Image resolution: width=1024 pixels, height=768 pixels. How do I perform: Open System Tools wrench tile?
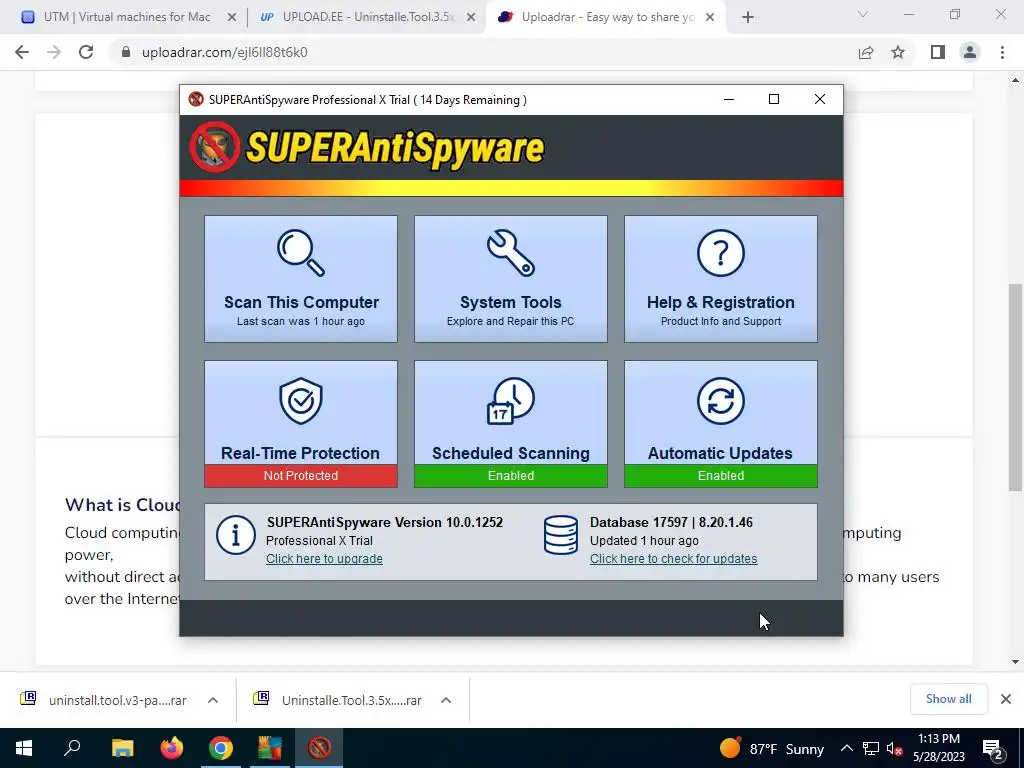pos(511,279)
